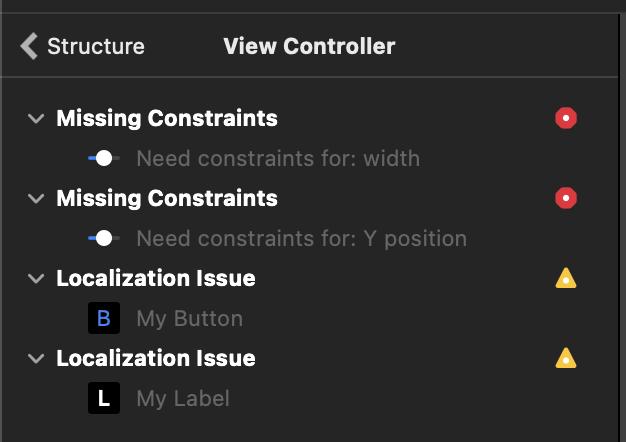Select 'Need constraints for: width' item

pos(277,158)
